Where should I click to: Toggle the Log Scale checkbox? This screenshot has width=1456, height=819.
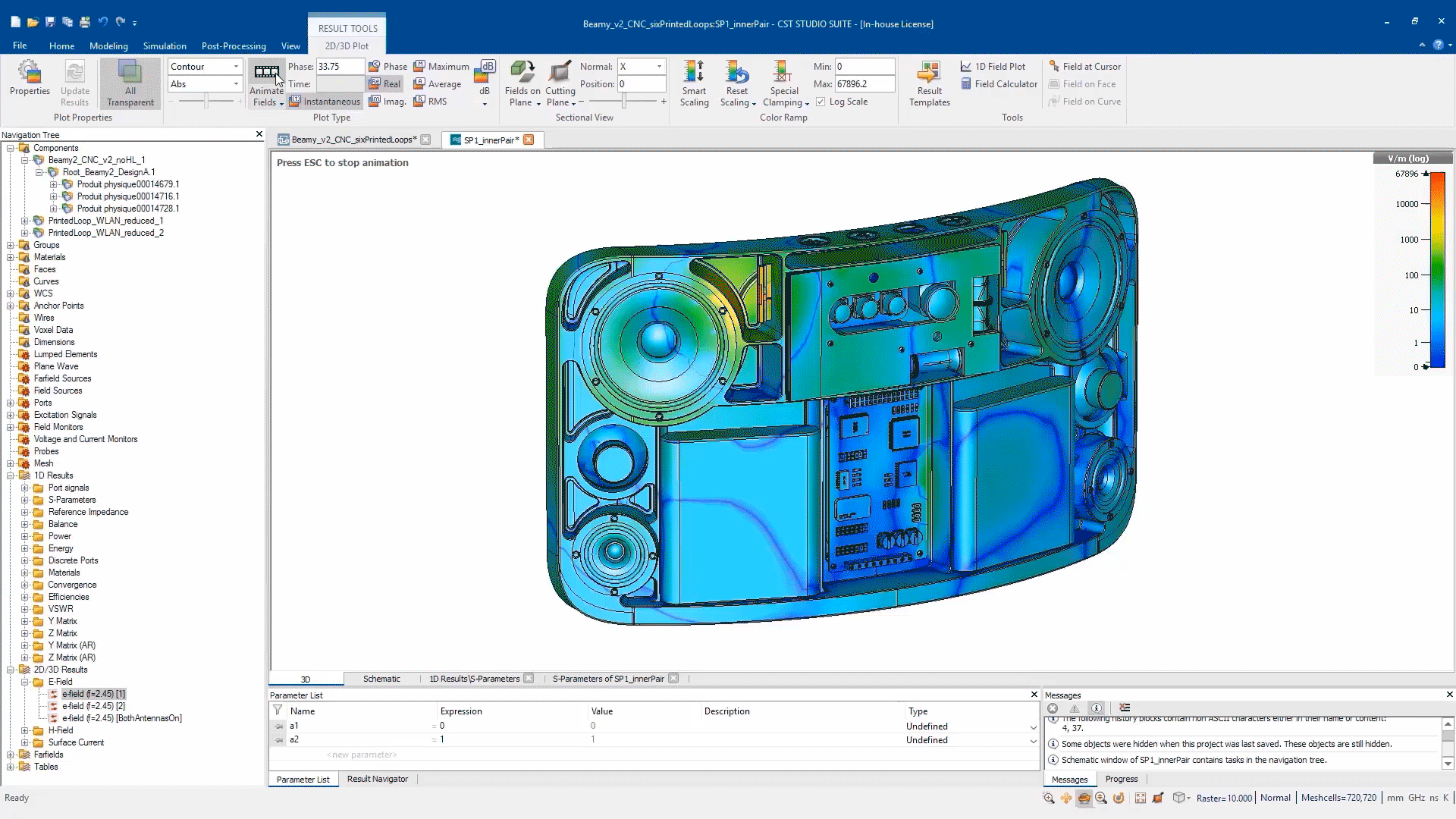(x=821, y=102)
